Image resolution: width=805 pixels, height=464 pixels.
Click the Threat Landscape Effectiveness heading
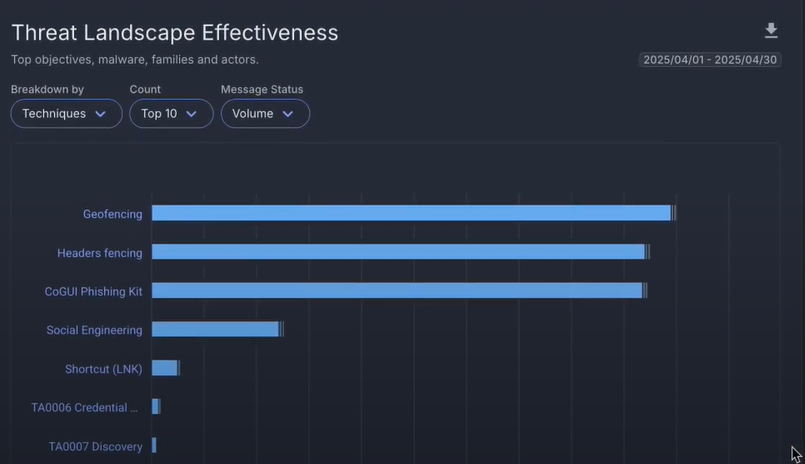[174, 33]
